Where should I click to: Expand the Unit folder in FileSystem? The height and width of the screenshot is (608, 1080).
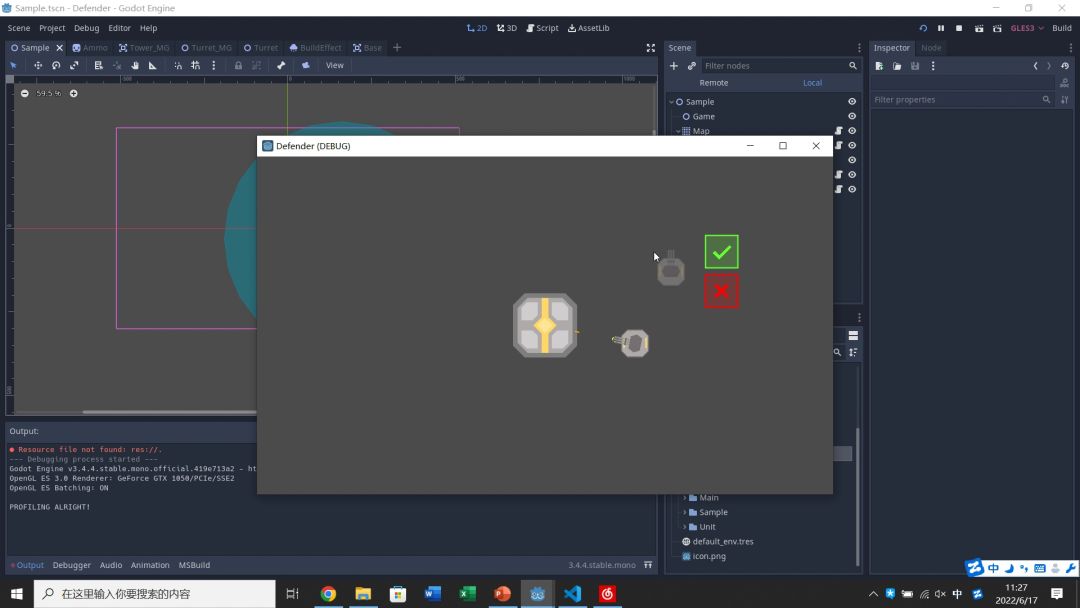[685, 527]
